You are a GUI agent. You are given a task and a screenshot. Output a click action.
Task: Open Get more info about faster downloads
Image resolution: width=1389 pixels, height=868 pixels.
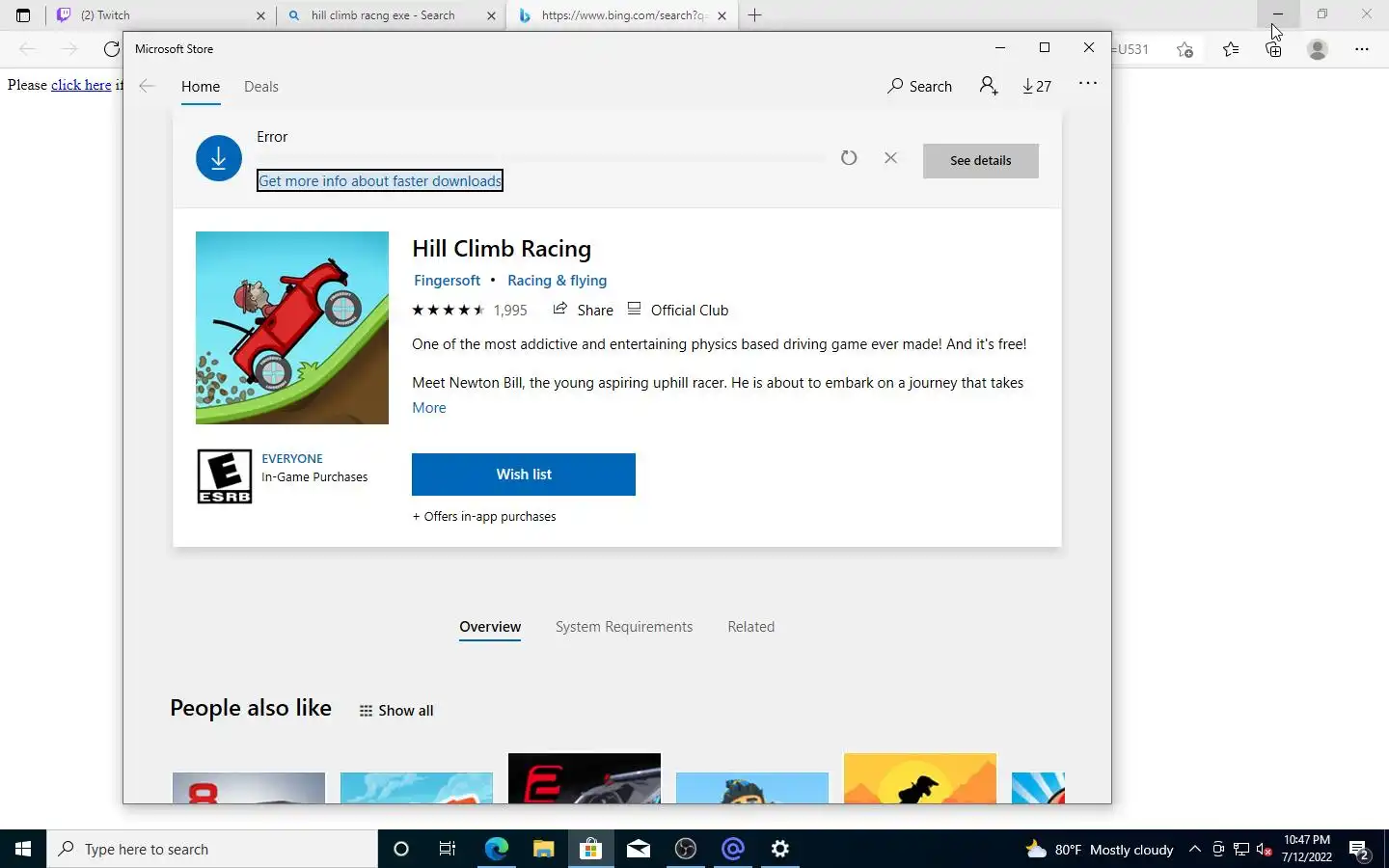380,181
